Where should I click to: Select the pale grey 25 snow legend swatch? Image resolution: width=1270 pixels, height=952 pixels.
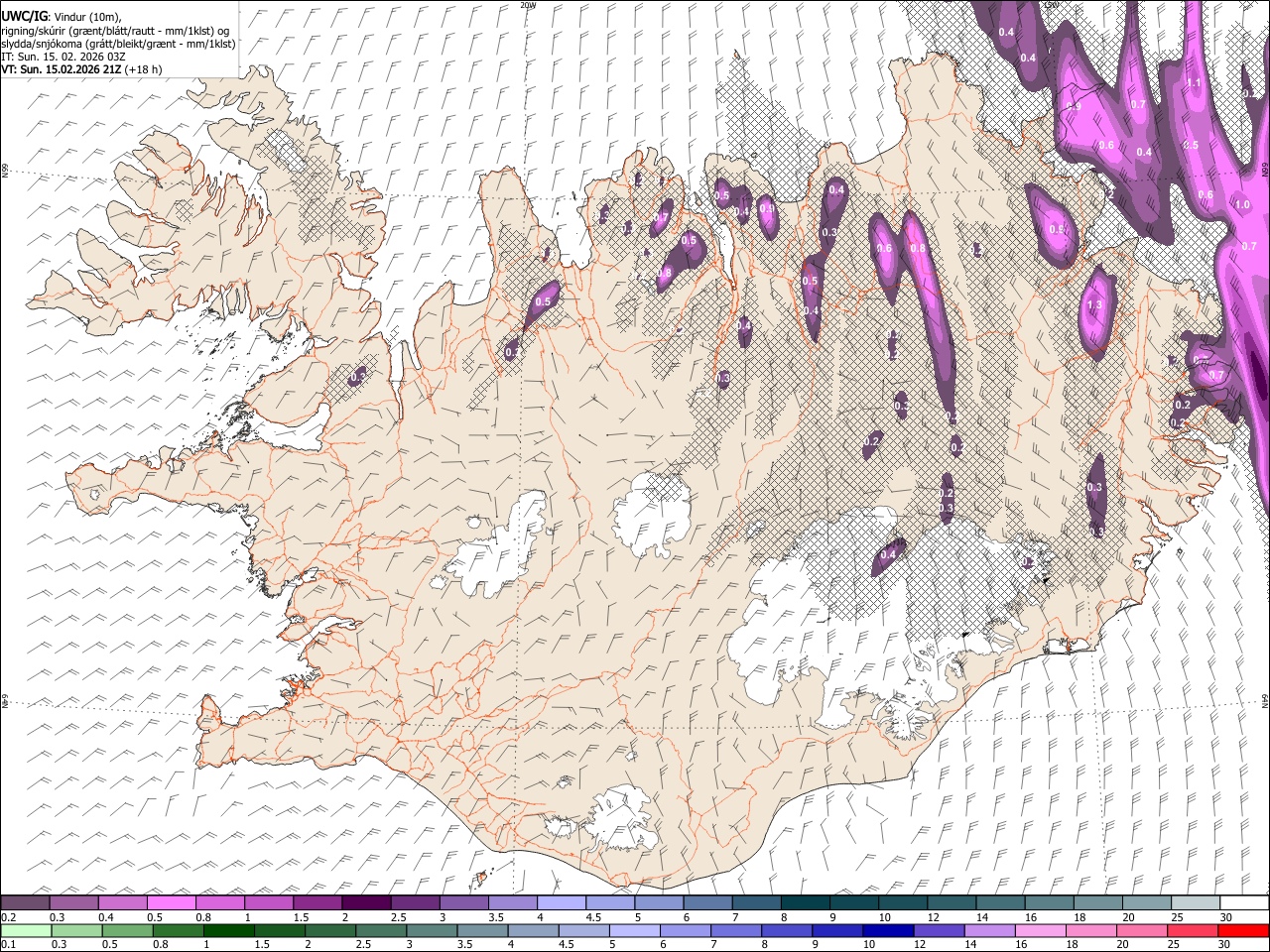(x=1196, y=903)
